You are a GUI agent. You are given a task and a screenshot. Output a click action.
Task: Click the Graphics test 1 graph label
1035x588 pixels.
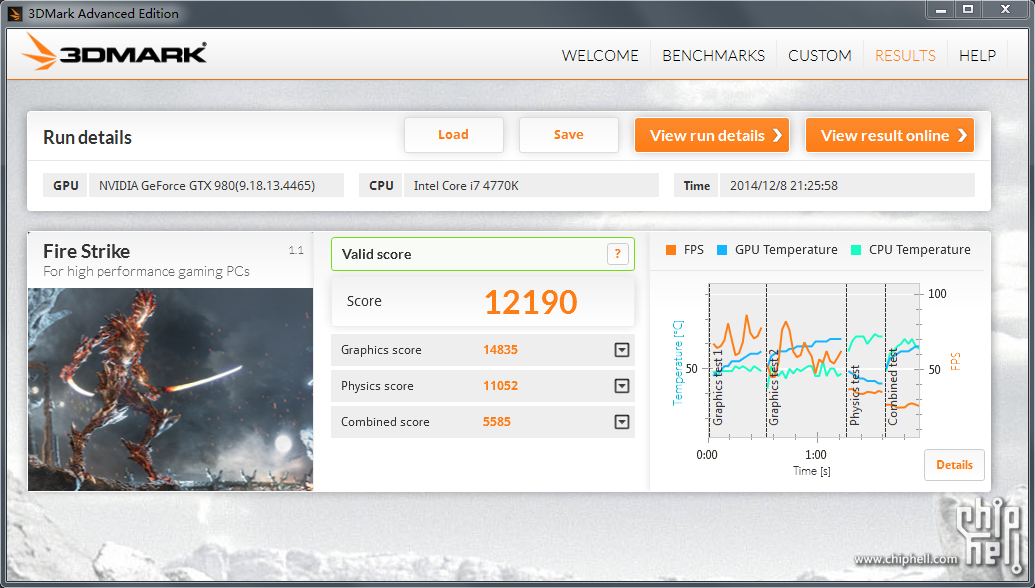click(x=718, y=387)
